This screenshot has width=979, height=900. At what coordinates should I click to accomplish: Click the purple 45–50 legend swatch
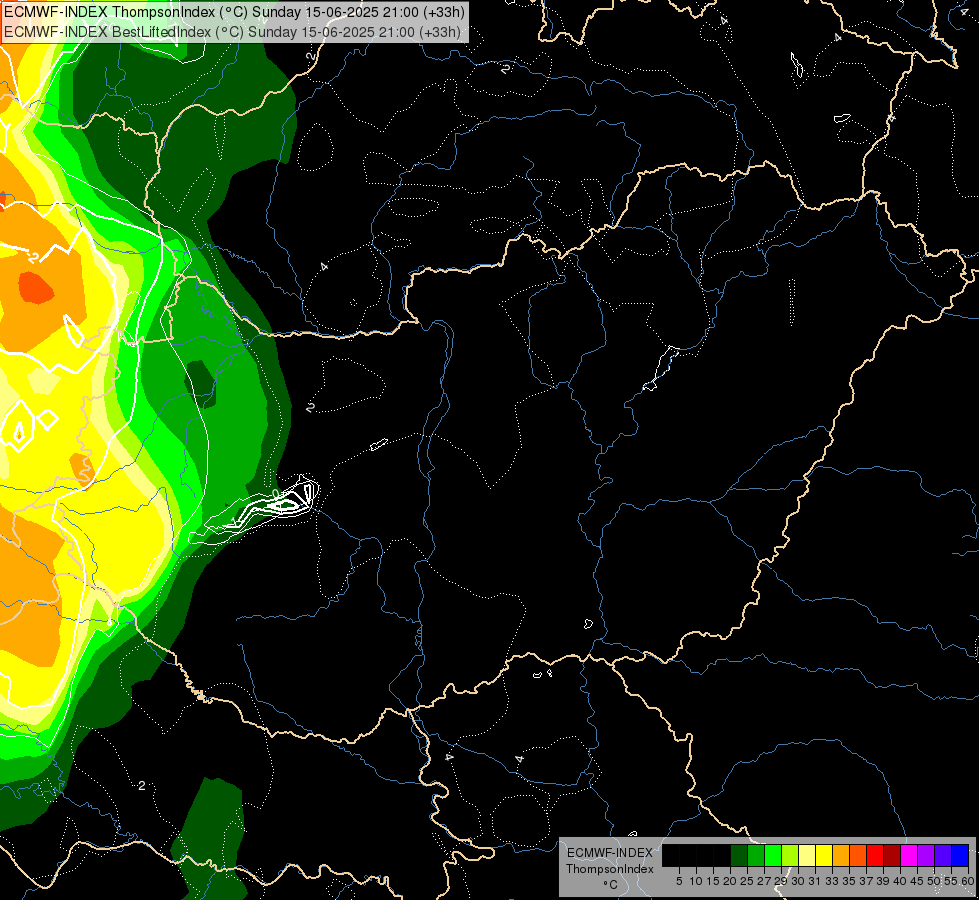point(926,855)
